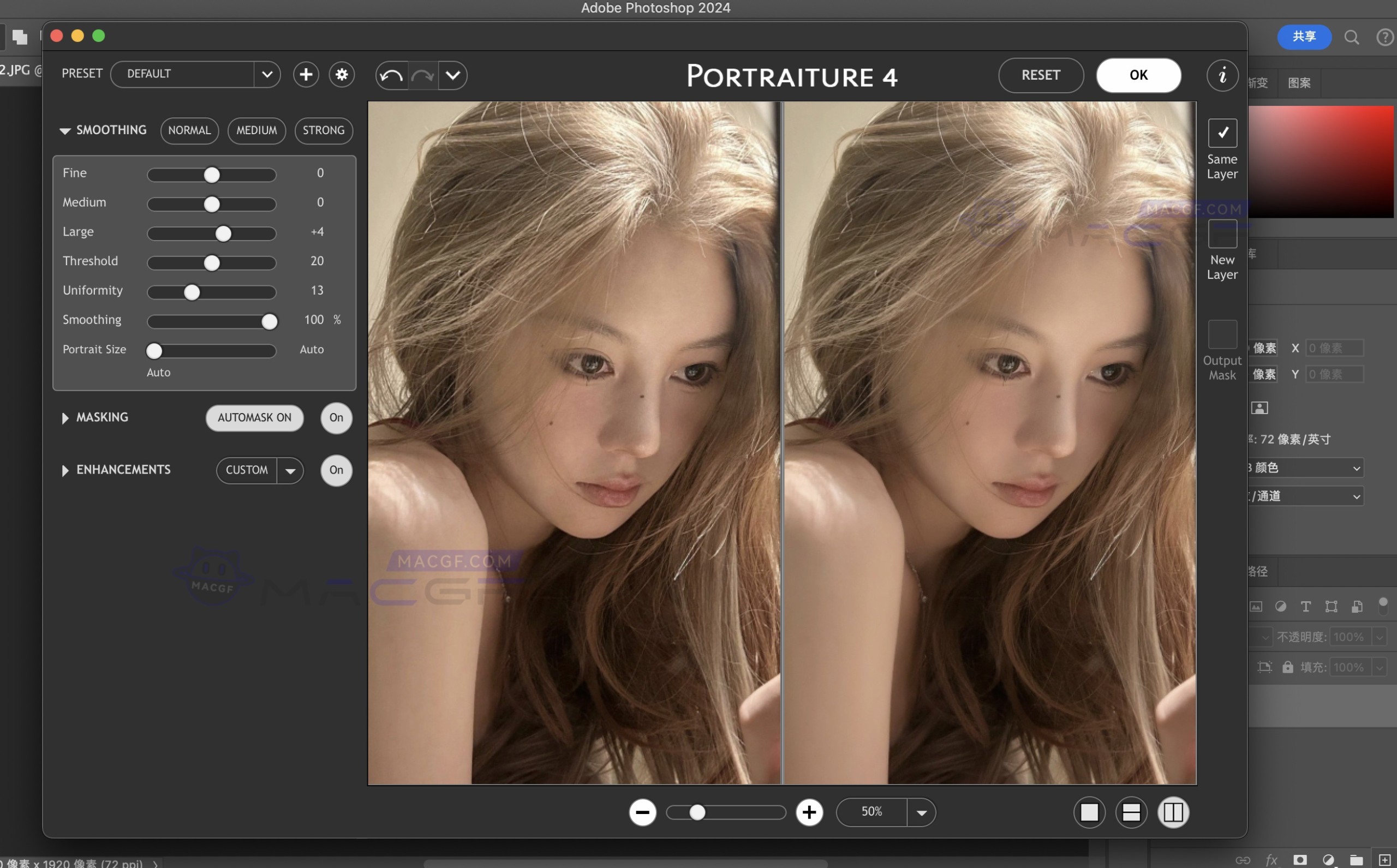Select the MEDIUM smoothing preset tab
Screen dimensions: 1397x868
point(256,130)
